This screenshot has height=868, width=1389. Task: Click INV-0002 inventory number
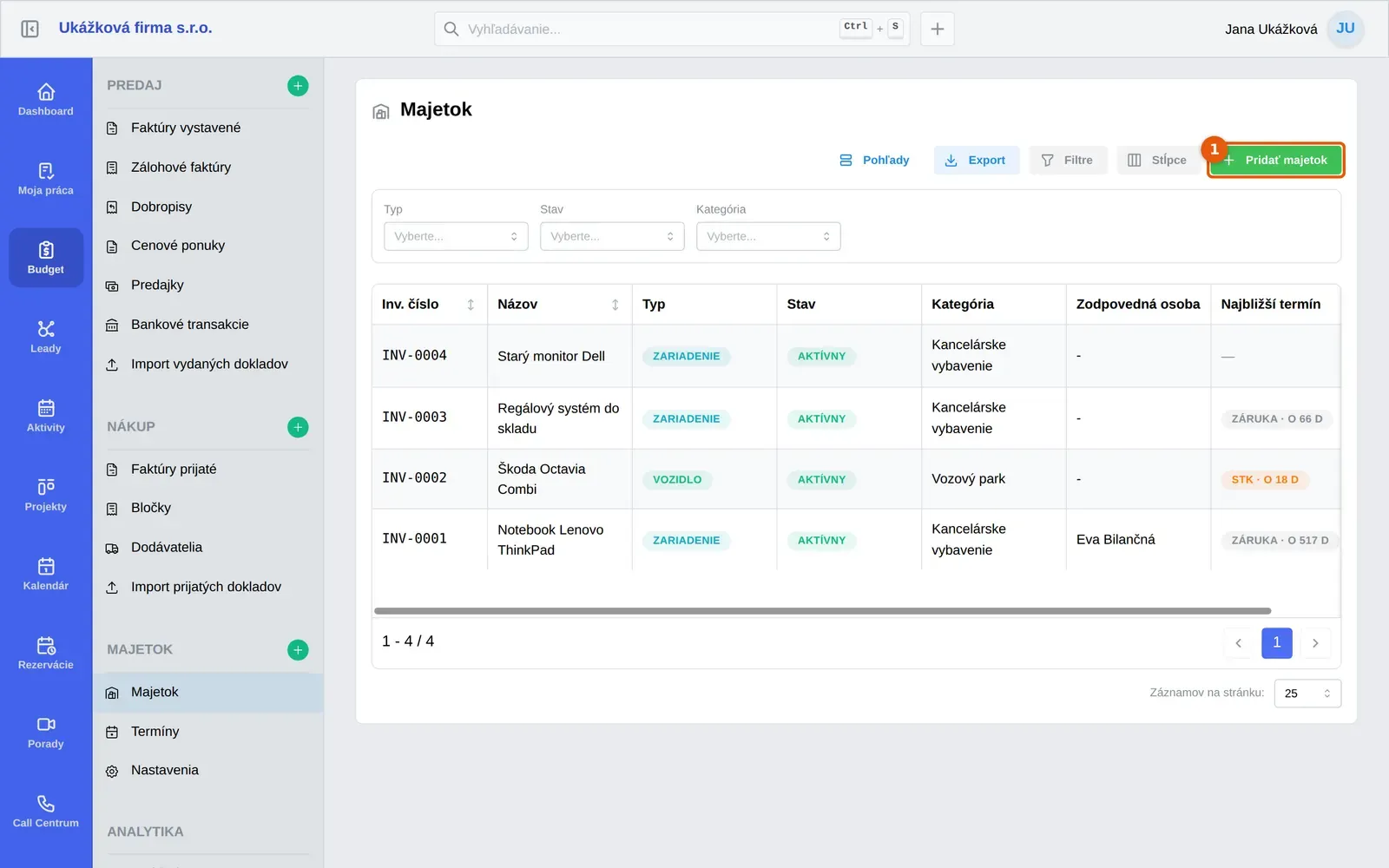pyautogui.click(x=414, y=478)
